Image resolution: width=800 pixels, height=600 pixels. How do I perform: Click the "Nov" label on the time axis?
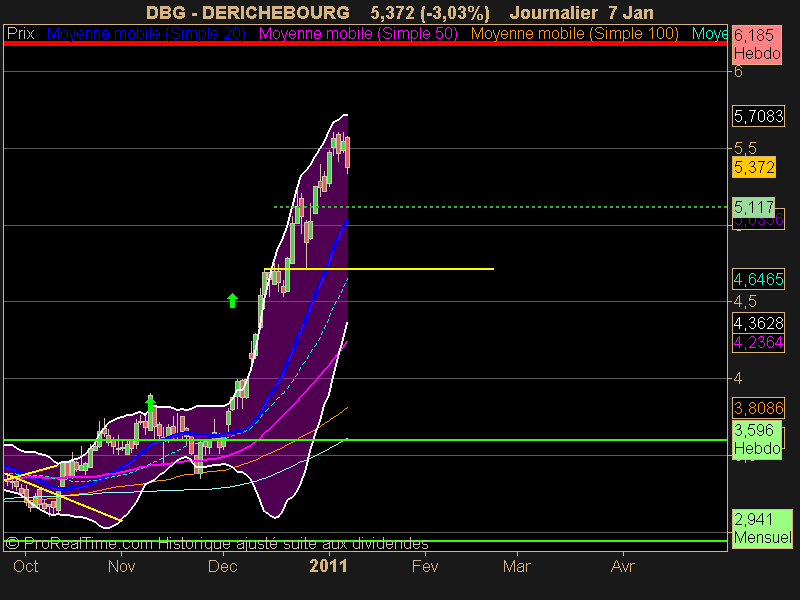pyautogui.click(x=121, y=566)
